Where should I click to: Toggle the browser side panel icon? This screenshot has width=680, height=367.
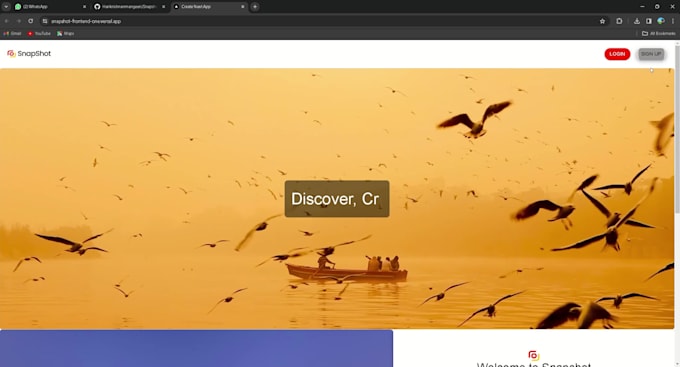[x=649, y=21]
